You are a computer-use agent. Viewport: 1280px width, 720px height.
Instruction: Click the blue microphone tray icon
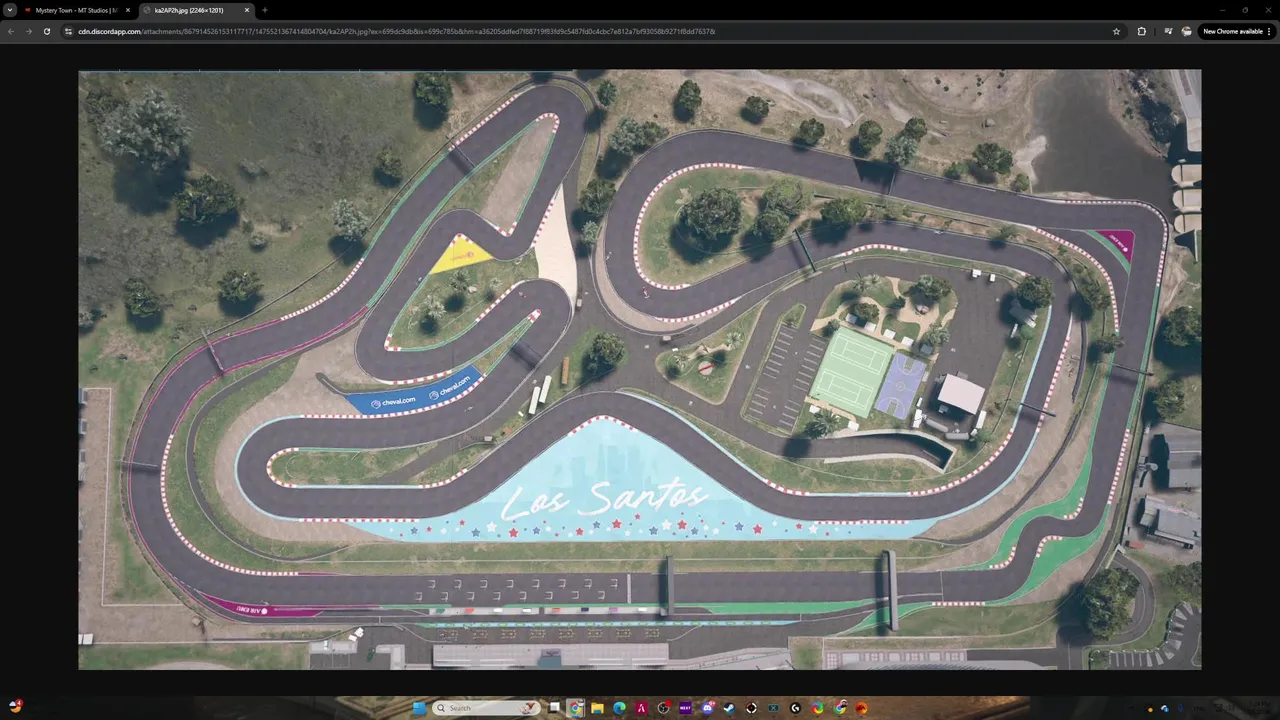click(x=1181, y=708)
